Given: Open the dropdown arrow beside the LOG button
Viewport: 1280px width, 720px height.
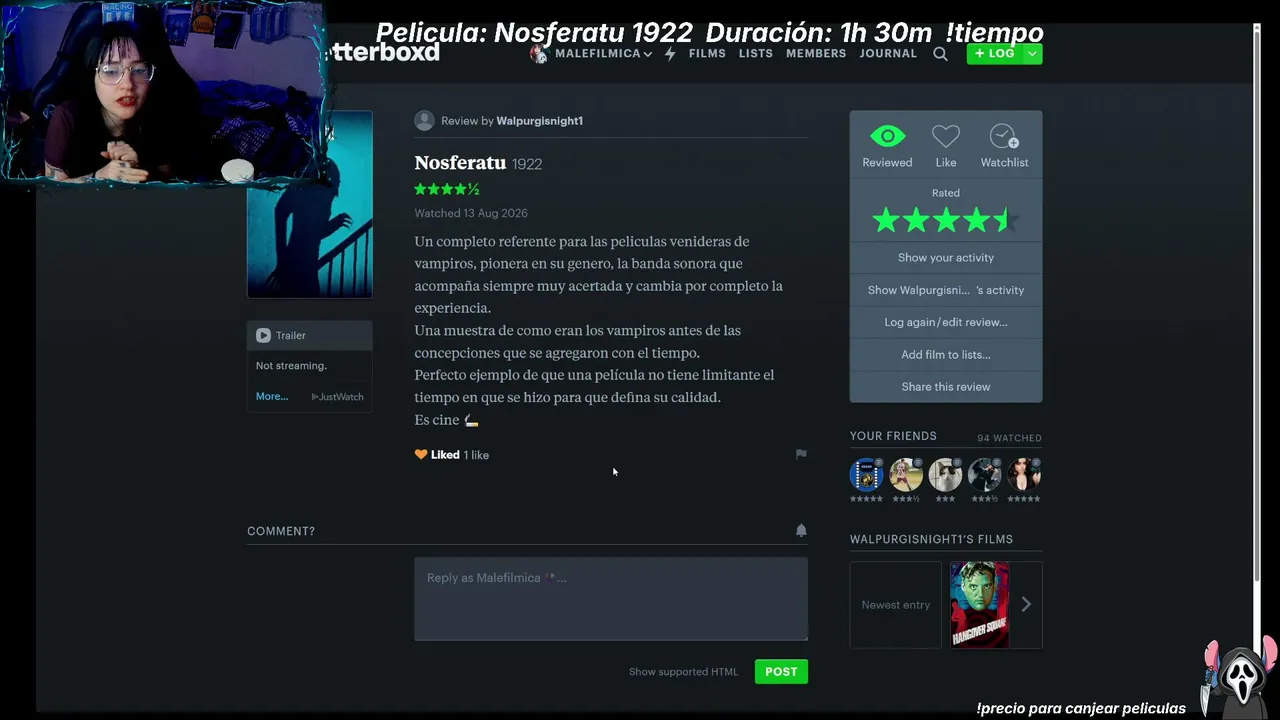Looking at the screenshot, I should click(x=1032, y=54).
